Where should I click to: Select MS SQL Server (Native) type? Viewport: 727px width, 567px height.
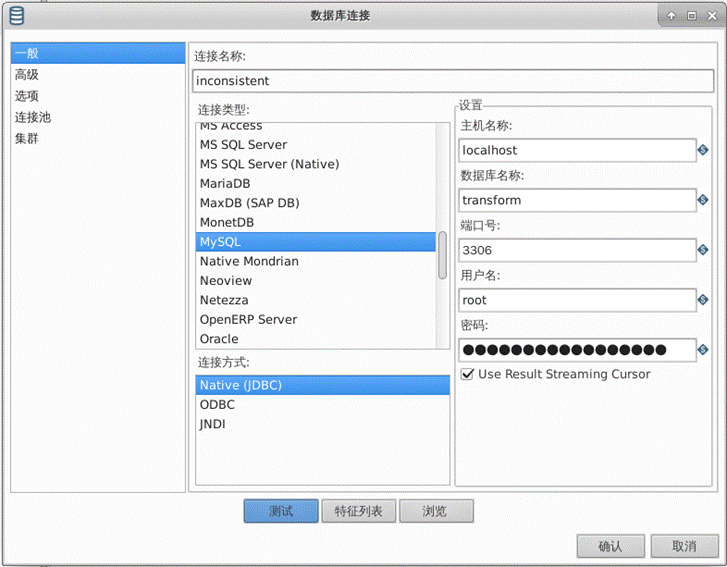[x=316, y=164]
